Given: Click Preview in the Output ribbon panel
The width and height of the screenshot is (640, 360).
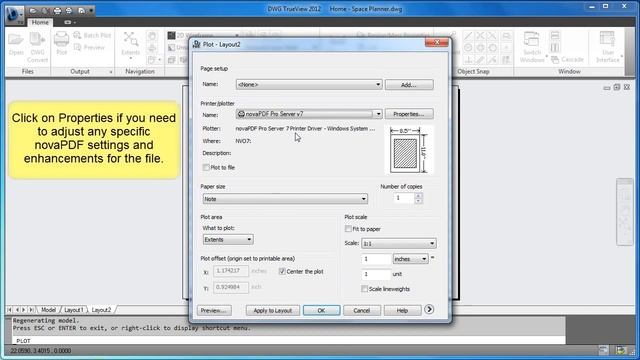Looking at the screenshot, I should (x=89, y=47).
